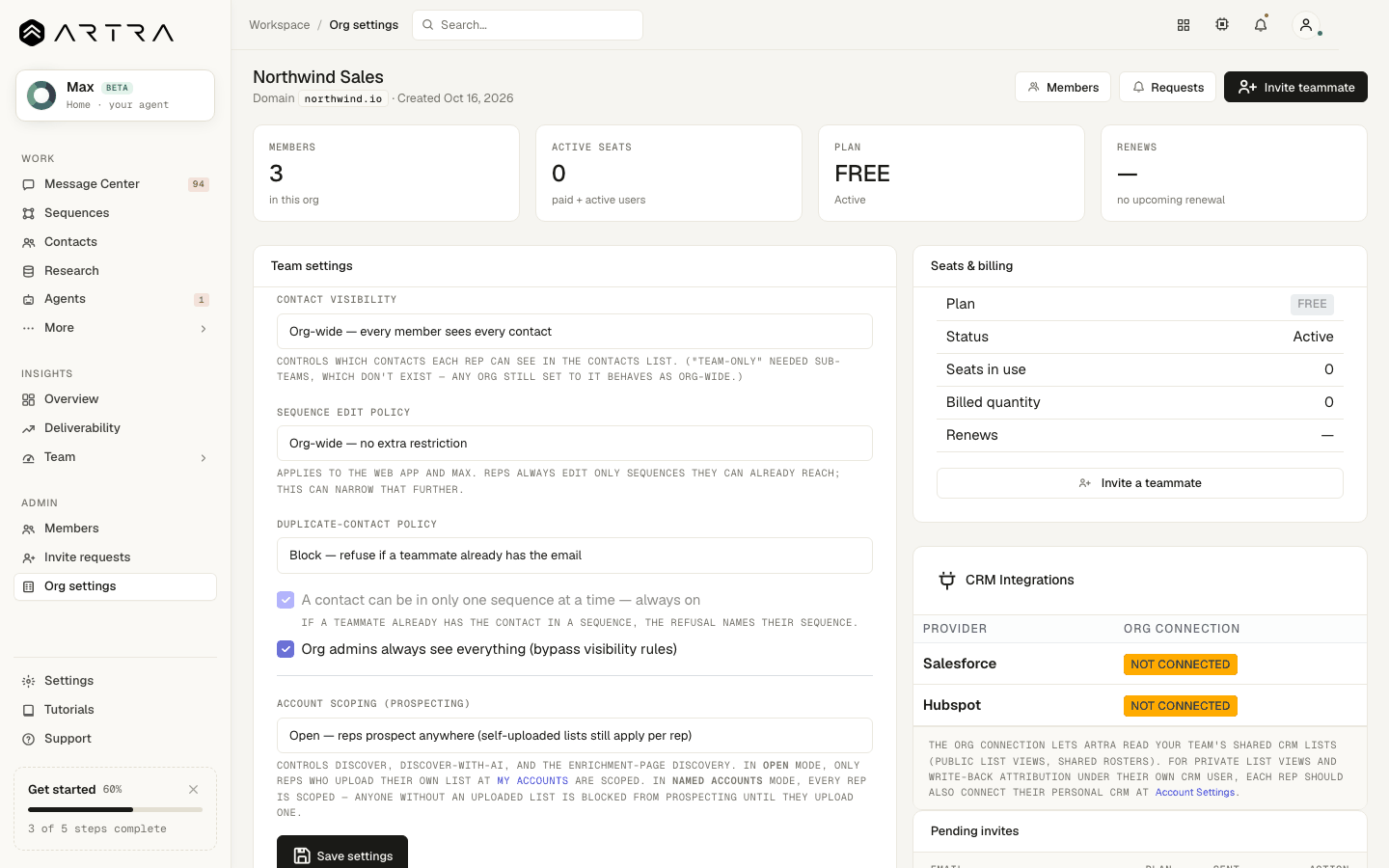Click the Agents robot icon
This screenshot has height=868, width=1389.
(x=29, y=299)
